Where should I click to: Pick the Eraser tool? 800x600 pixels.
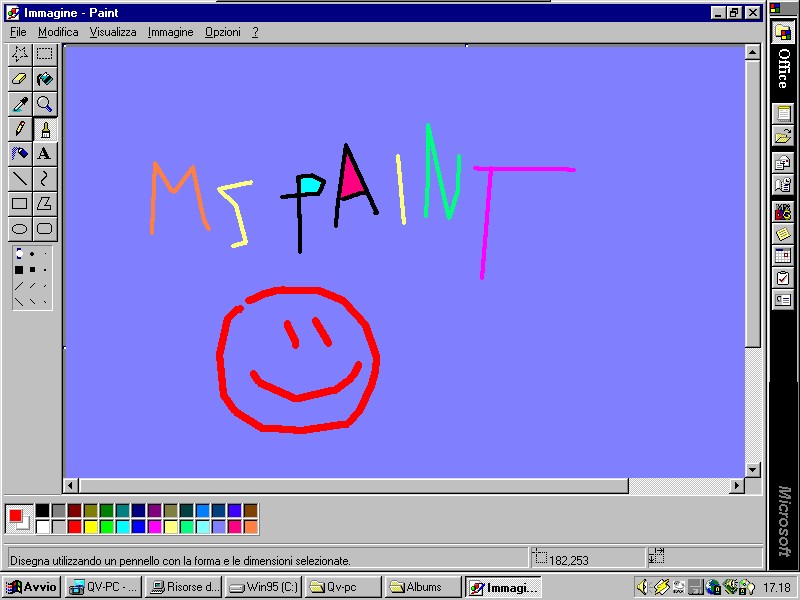coord(20,79)
